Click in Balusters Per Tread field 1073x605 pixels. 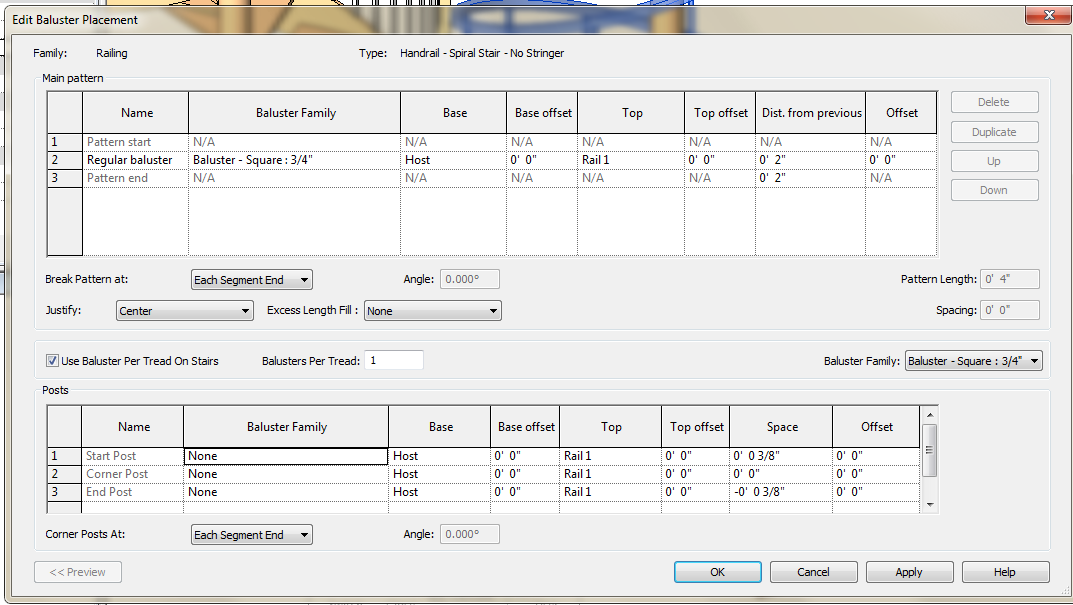click(x=394, y=361)
